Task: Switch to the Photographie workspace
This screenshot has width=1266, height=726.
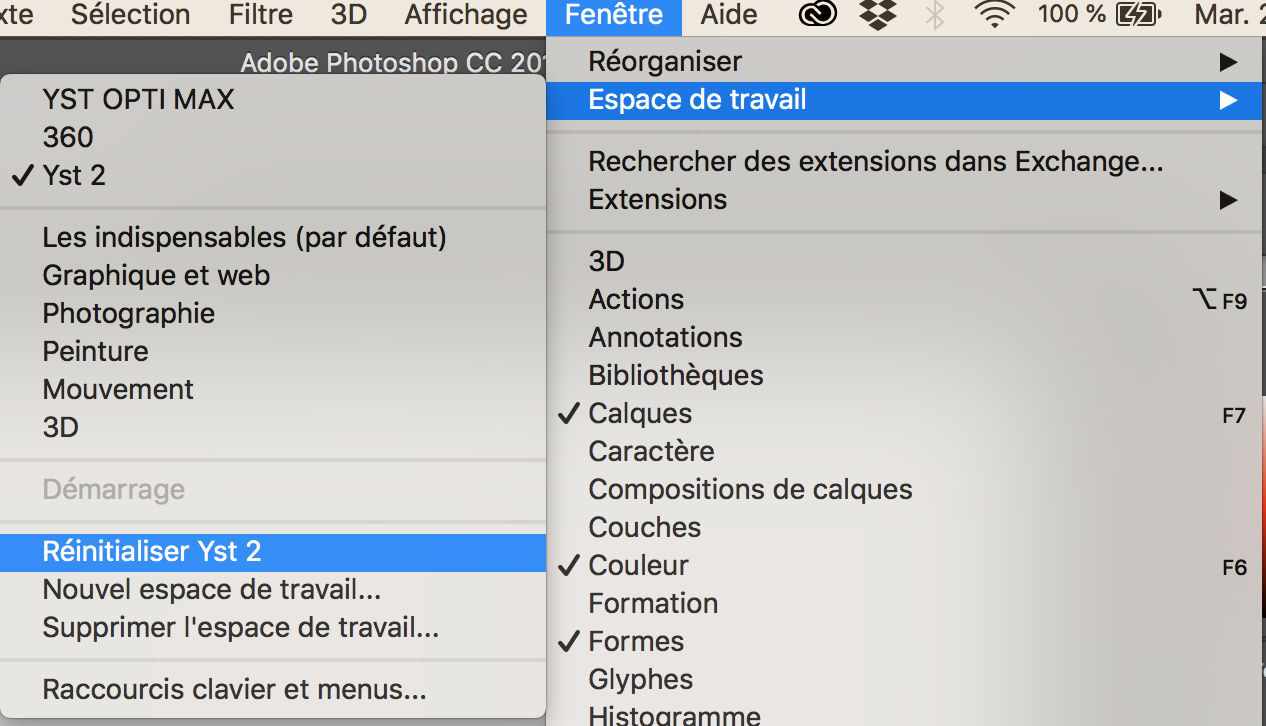Action: coord(128,313)
